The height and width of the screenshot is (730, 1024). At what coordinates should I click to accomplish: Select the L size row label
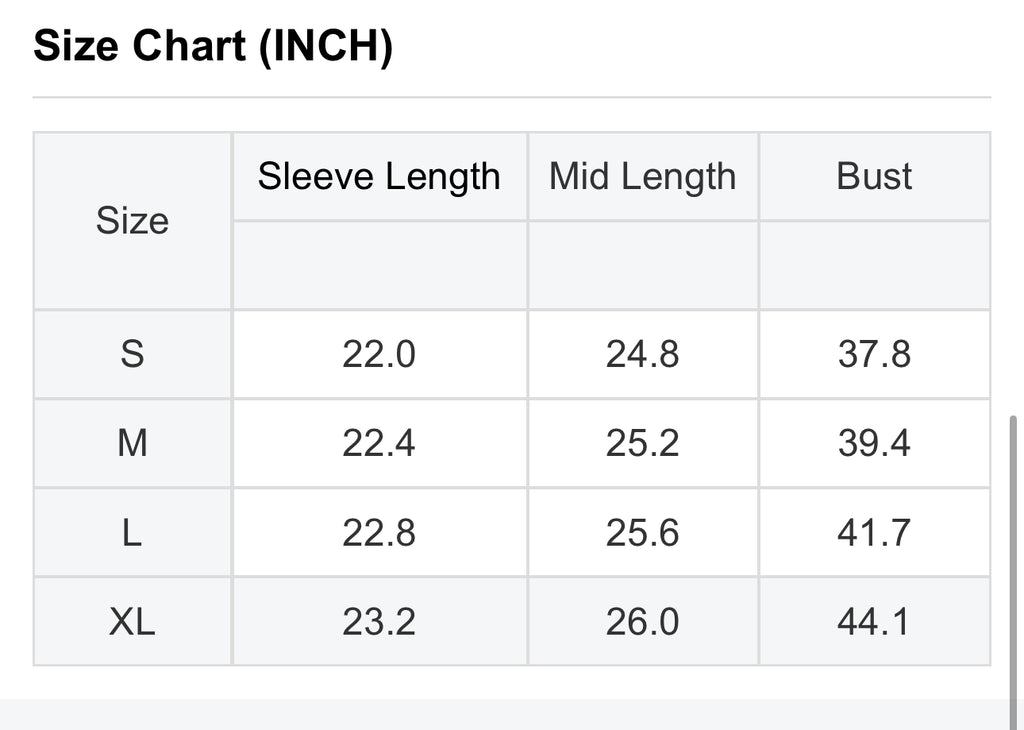[x=133, y=532]
